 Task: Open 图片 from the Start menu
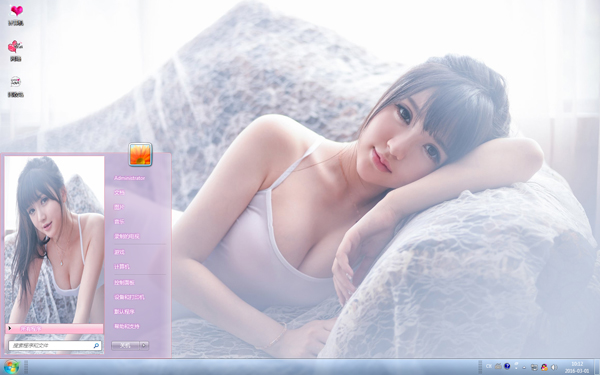click(x=119, y=207)
